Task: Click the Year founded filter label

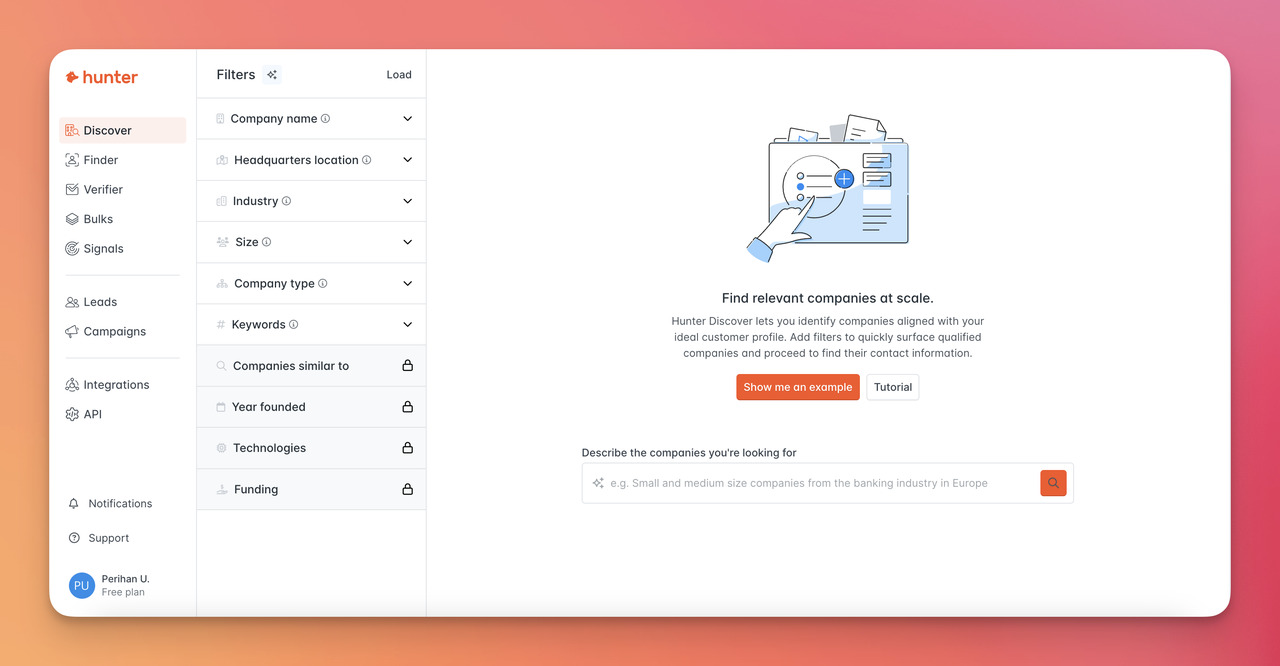Action: point(269,407)
